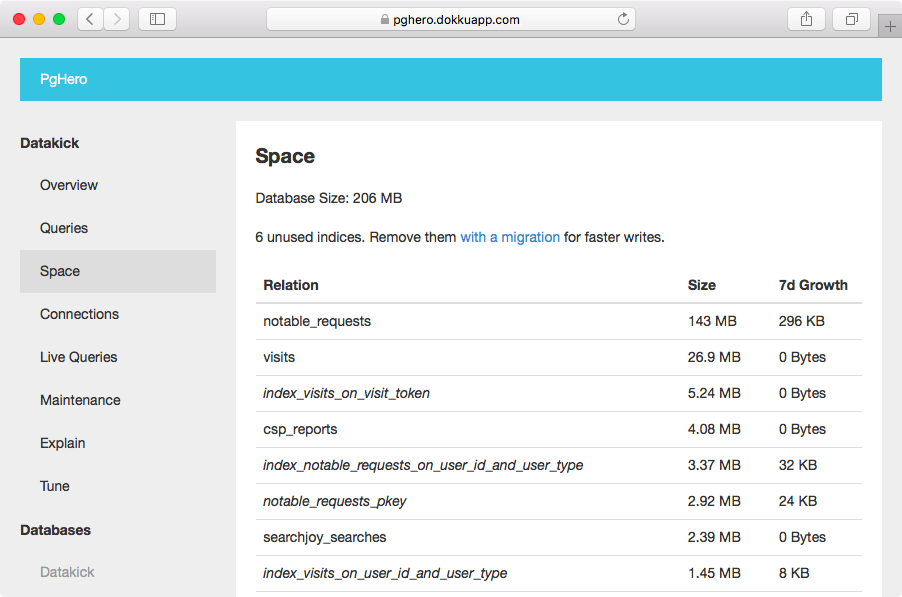Screen dimensions: 902x597
Task: Select the Datakick database link
Action: tap(67, 572)
